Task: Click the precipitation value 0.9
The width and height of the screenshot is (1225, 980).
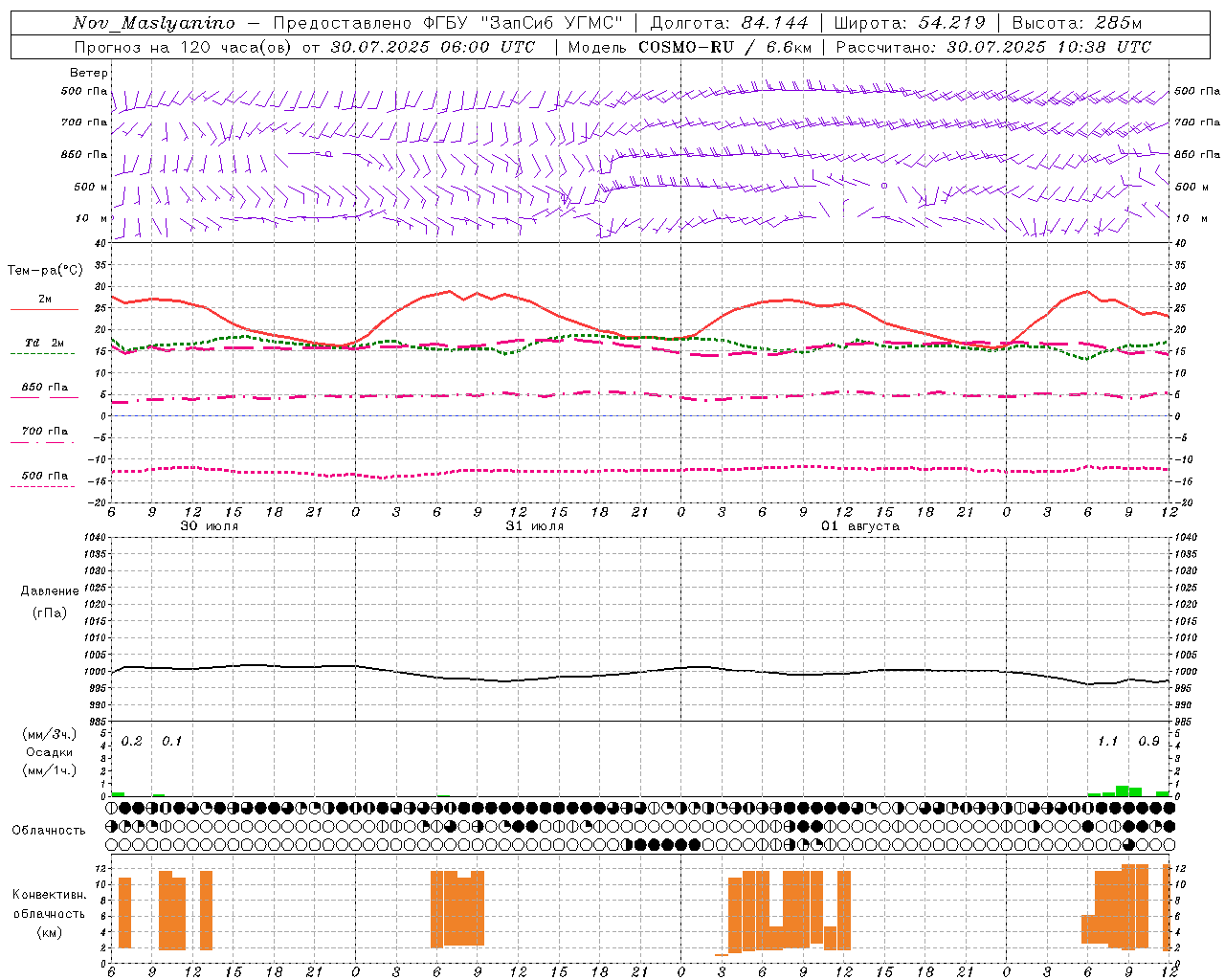Action: pos(1148,741)
